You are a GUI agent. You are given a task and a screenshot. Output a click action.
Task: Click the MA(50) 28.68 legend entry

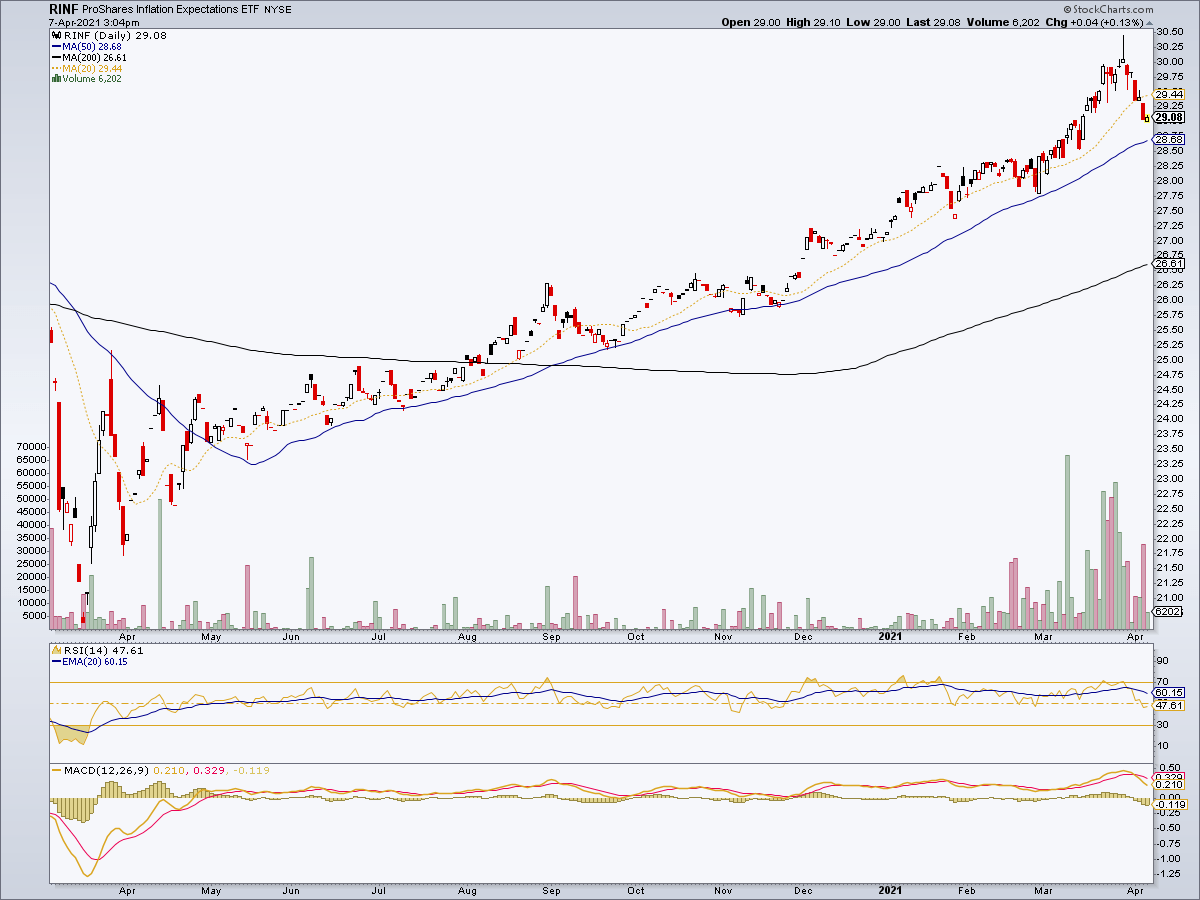[x=92, y=46]
